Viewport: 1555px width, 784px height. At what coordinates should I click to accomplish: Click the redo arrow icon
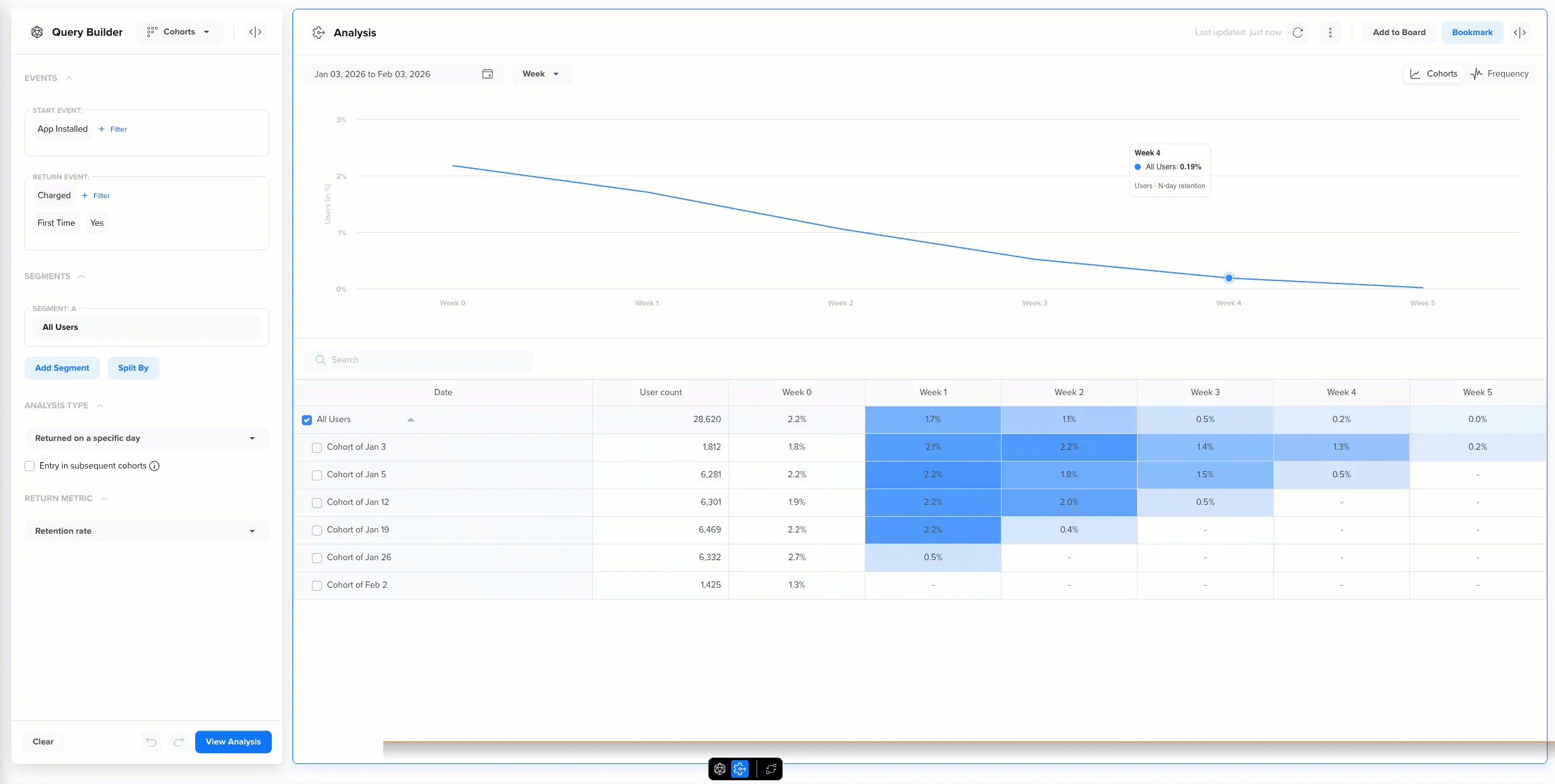179,742
